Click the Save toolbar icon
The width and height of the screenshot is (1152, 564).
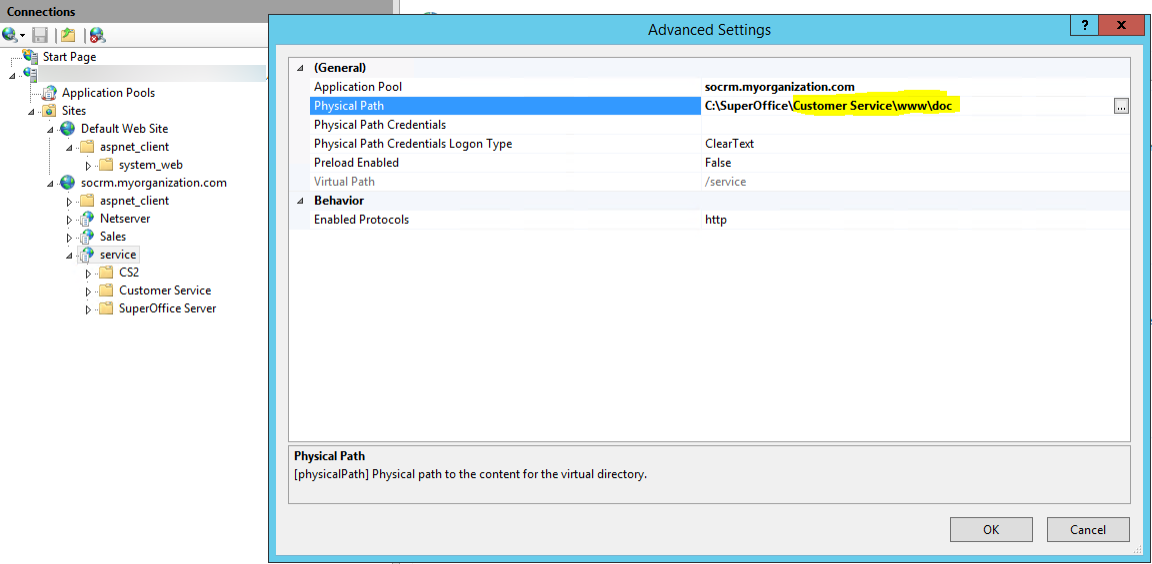pyautogui.click(x=40, y=35)
